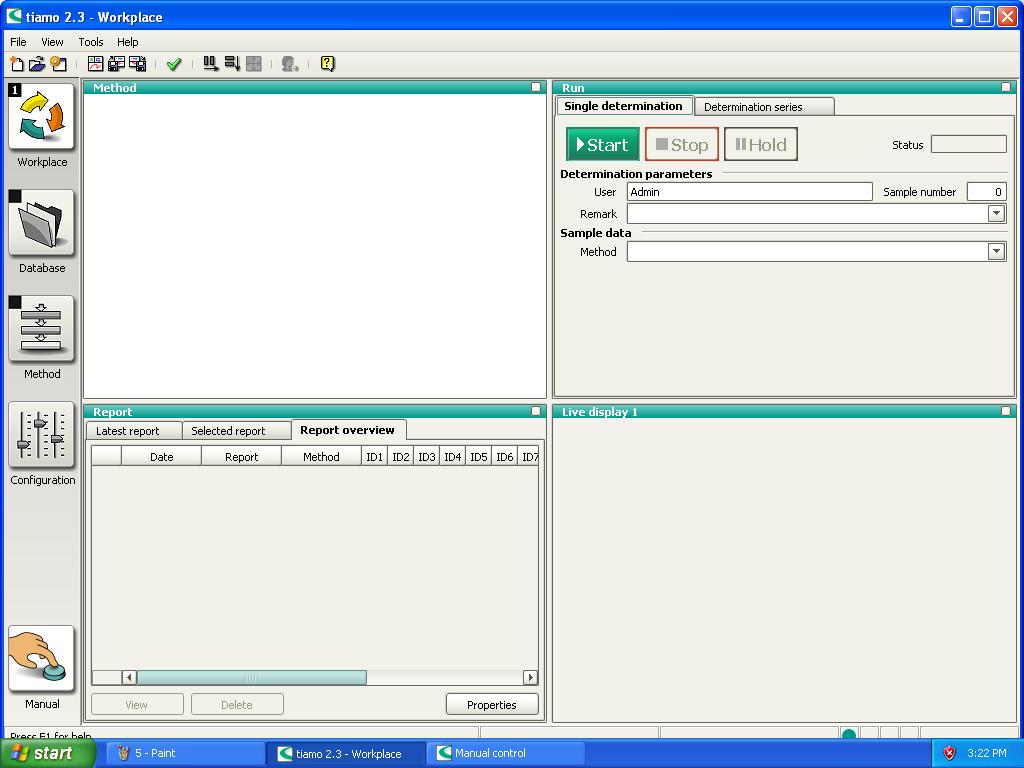The height and width of the screenshot is (768, 1024).
Task: Open the Help menu
Action: point(127,42)
